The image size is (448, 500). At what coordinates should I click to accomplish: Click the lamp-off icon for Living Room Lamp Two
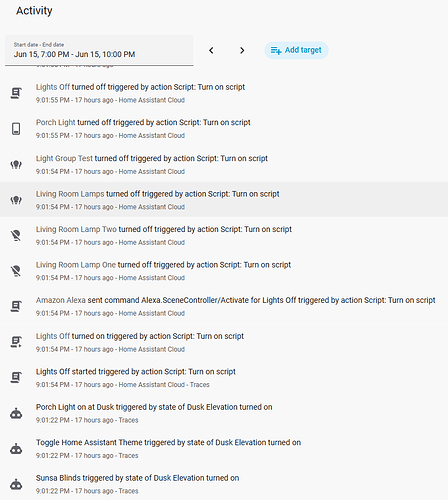[x=16, y=236]
